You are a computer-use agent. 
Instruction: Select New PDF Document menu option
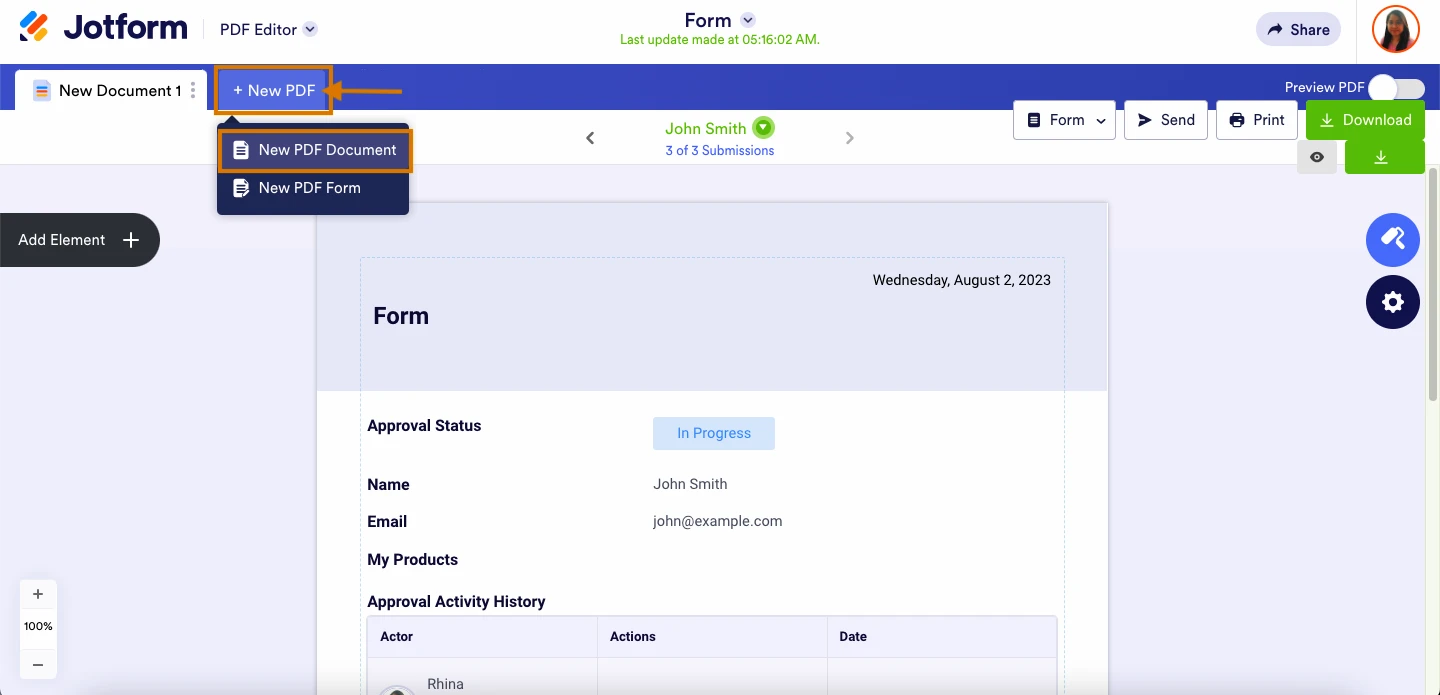[315, 150]
